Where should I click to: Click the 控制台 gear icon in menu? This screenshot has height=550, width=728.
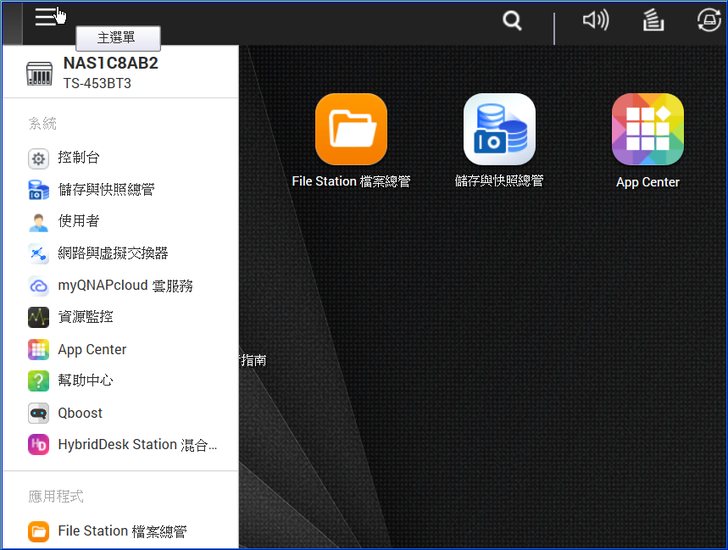tap(39, 159)
